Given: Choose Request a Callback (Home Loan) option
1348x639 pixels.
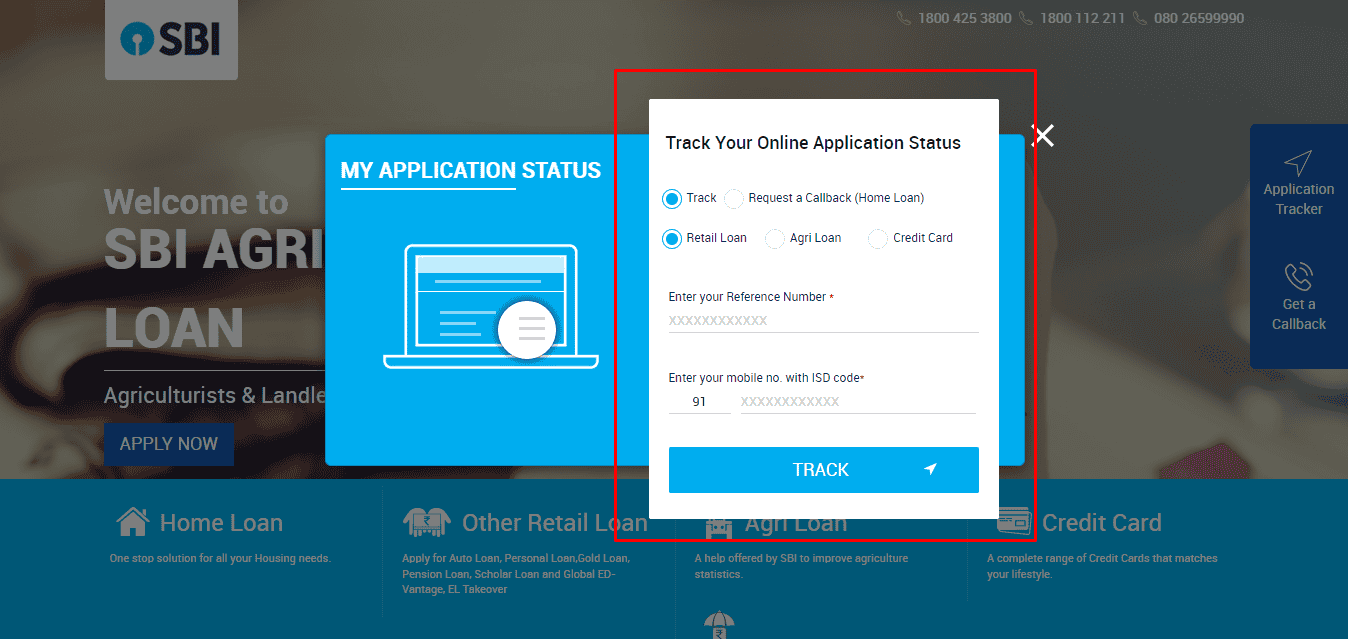Looking at the screenshot, I should pyautogui.click(x=733, y=198).
